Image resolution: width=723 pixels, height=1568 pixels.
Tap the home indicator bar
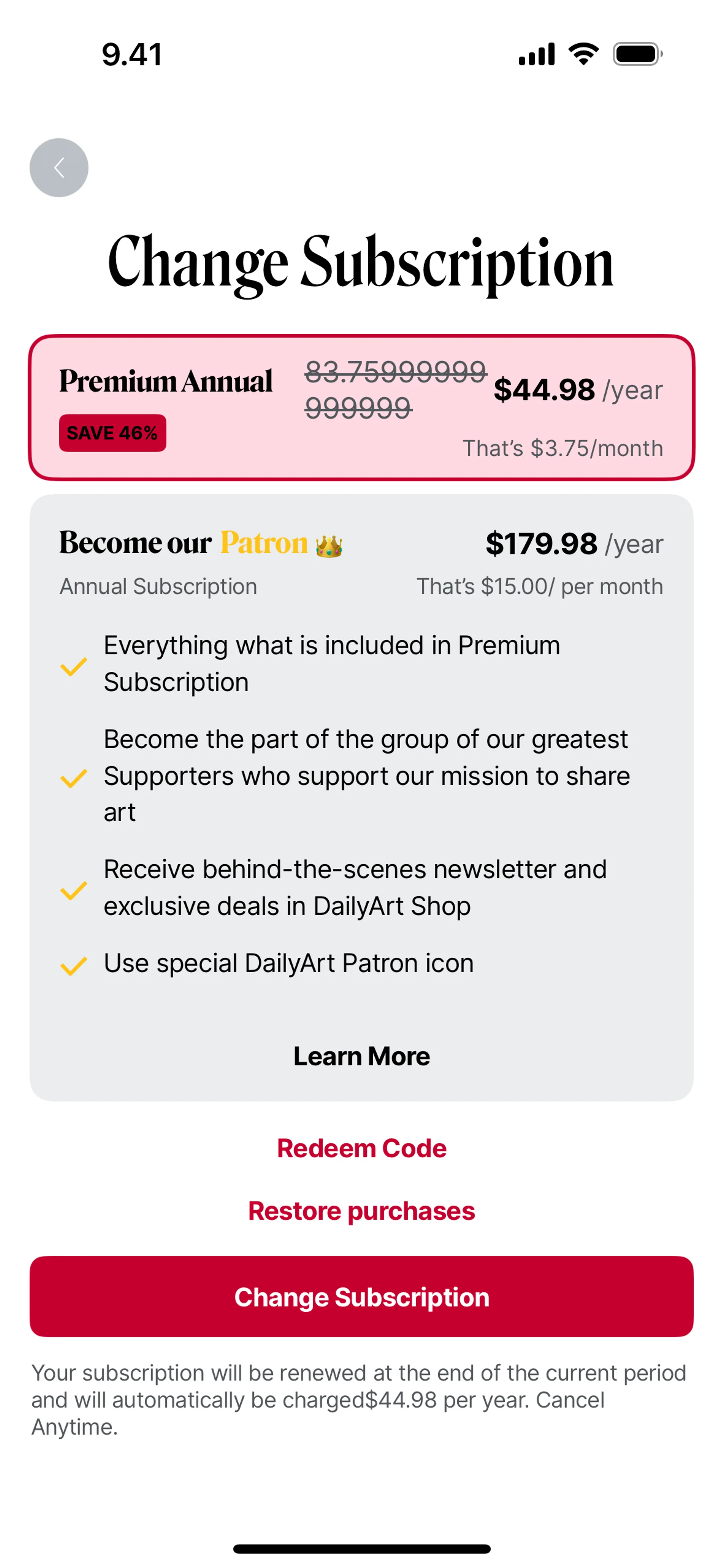[361, 1548]
